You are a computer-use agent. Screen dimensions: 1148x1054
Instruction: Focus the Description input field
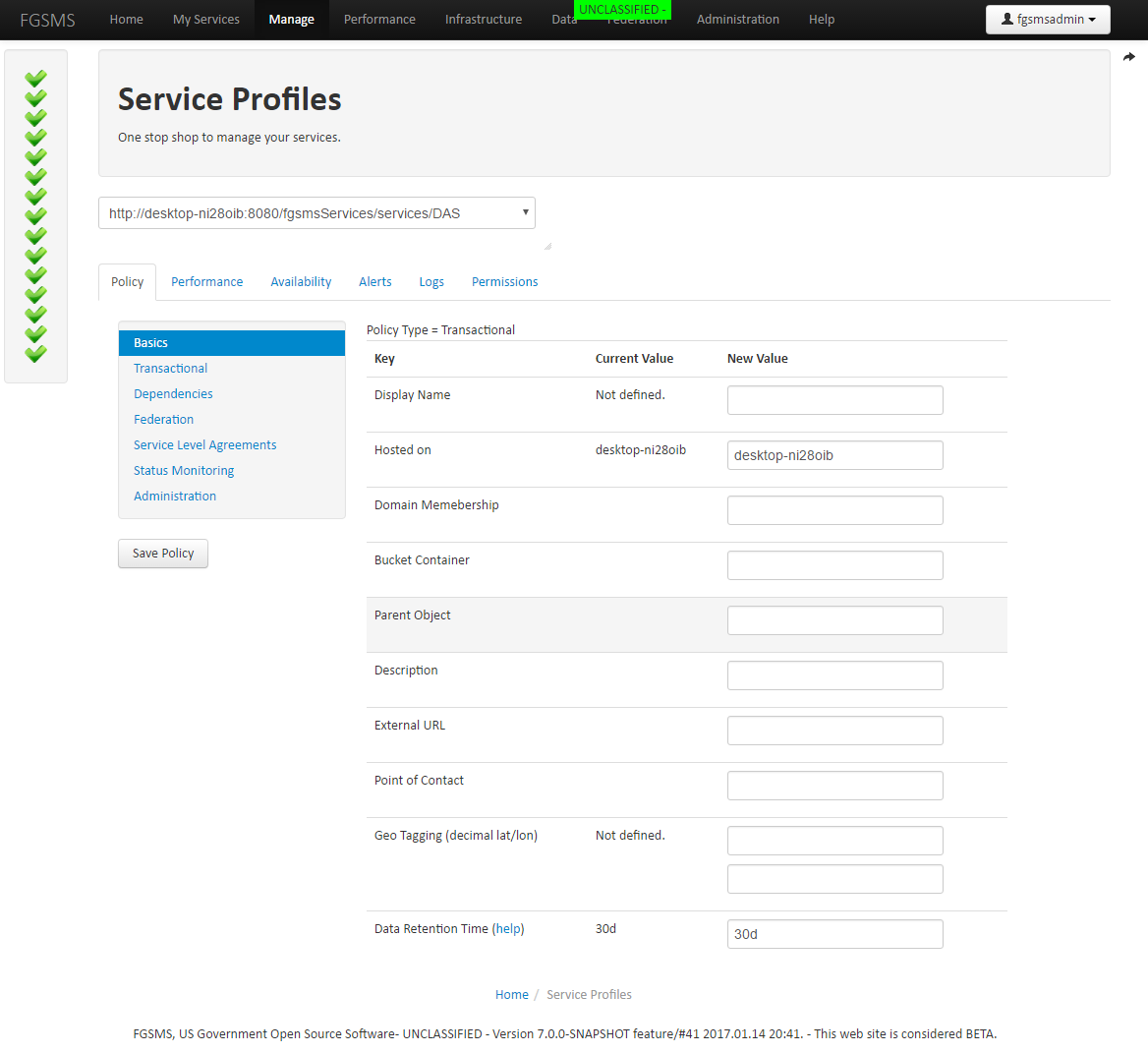point(835,675)
